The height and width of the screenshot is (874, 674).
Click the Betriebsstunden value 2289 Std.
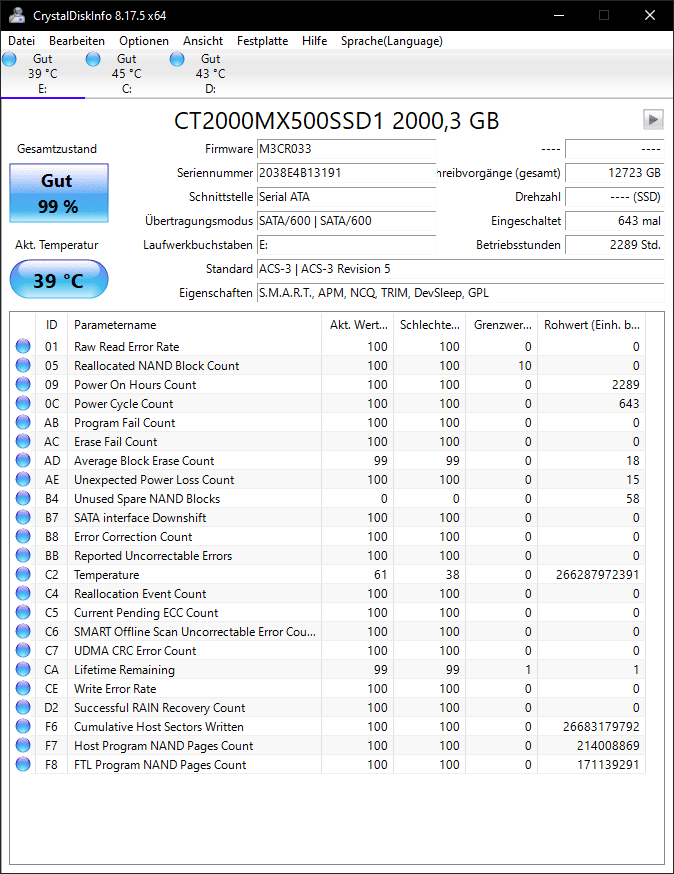[x=614, y=245]
